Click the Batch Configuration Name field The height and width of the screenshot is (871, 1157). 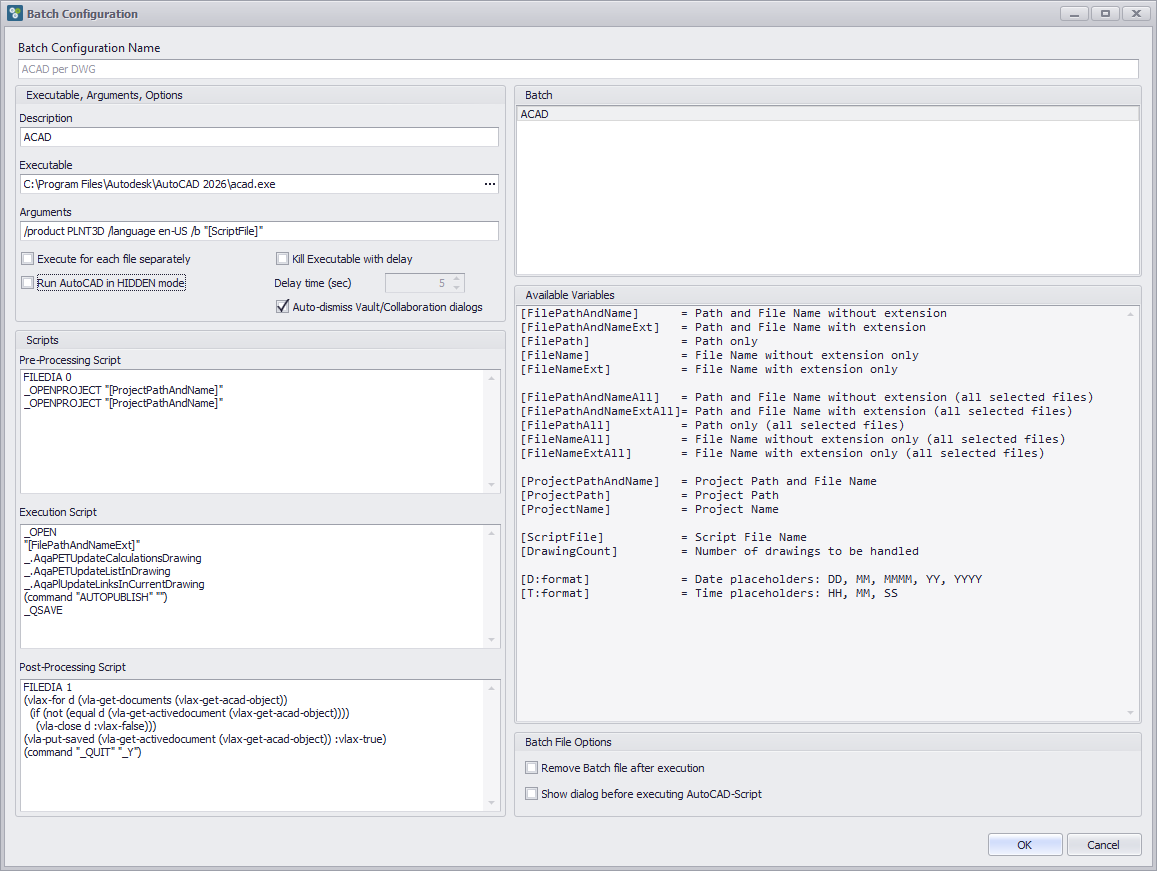coord(578,69)
